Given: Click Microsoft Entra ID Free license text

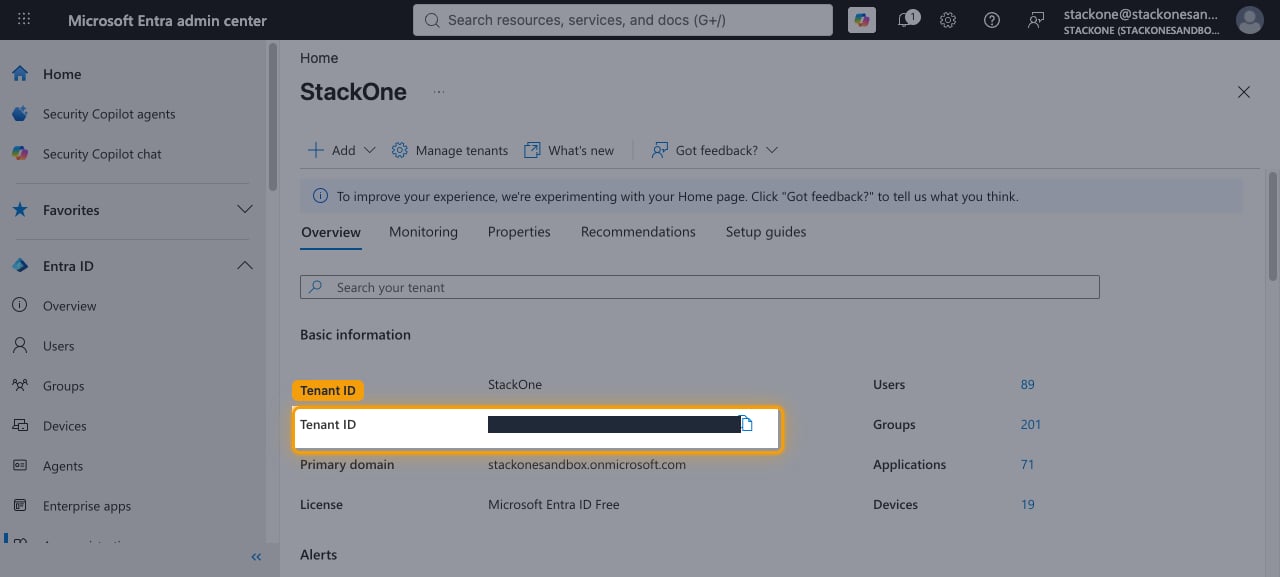Looking at the screenshot, I should coord(554,505).
